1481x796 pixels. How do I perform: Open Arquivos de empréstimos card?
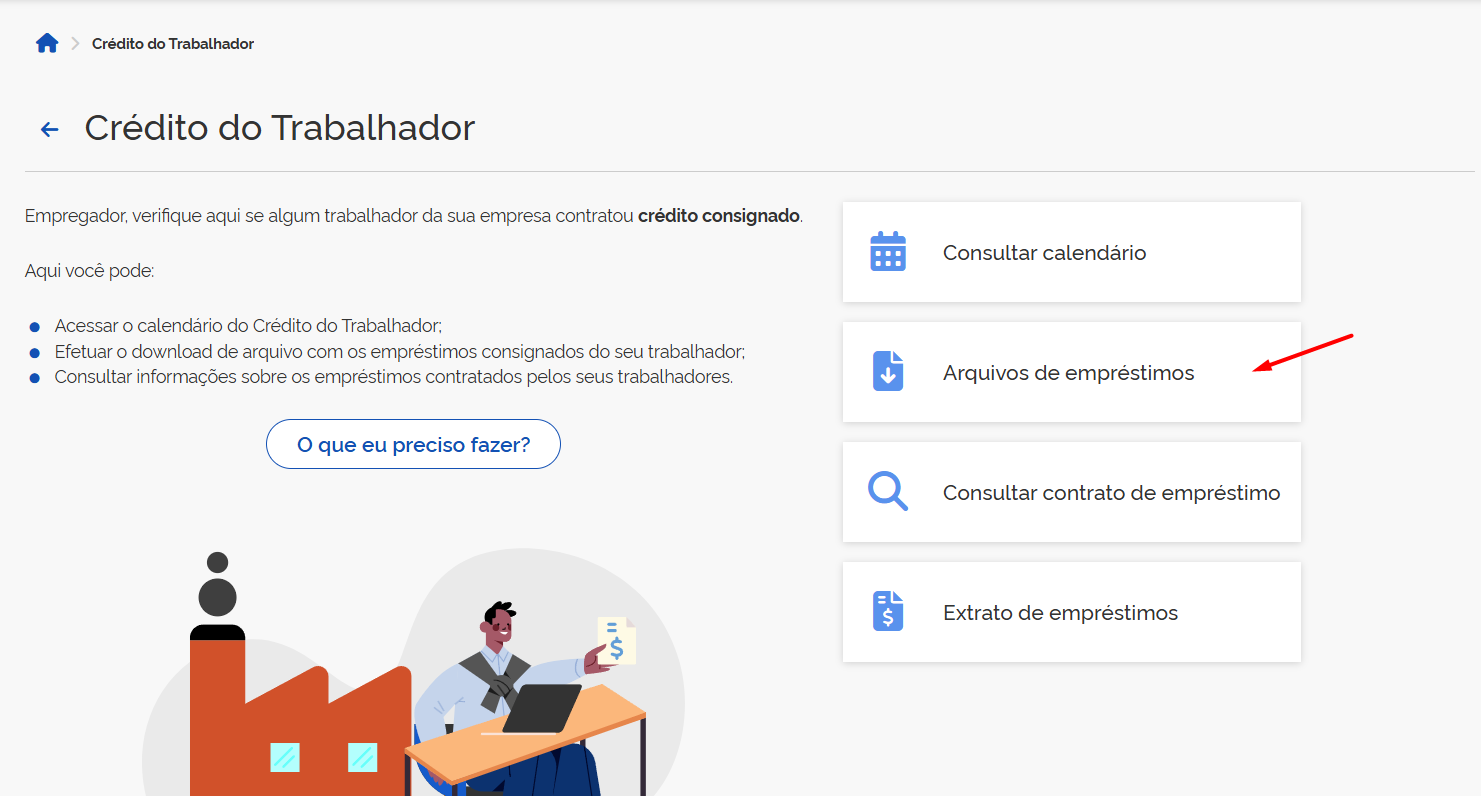pyautogui.click(x=1071, y=372)
